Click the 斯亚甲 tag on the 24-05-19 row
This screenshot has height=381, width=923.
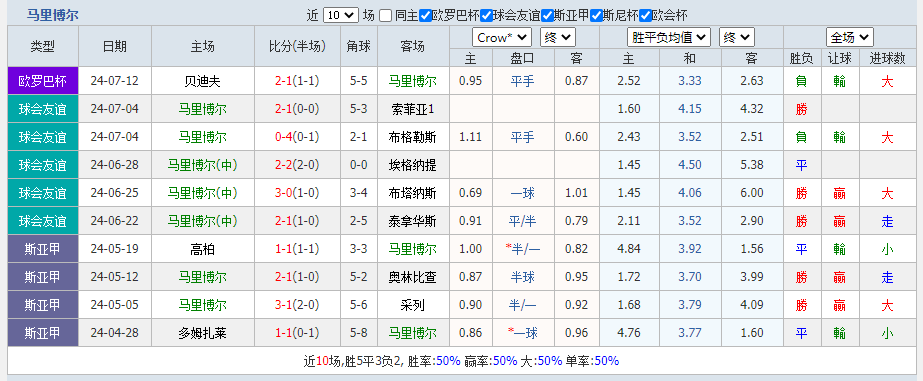[43, 249]
